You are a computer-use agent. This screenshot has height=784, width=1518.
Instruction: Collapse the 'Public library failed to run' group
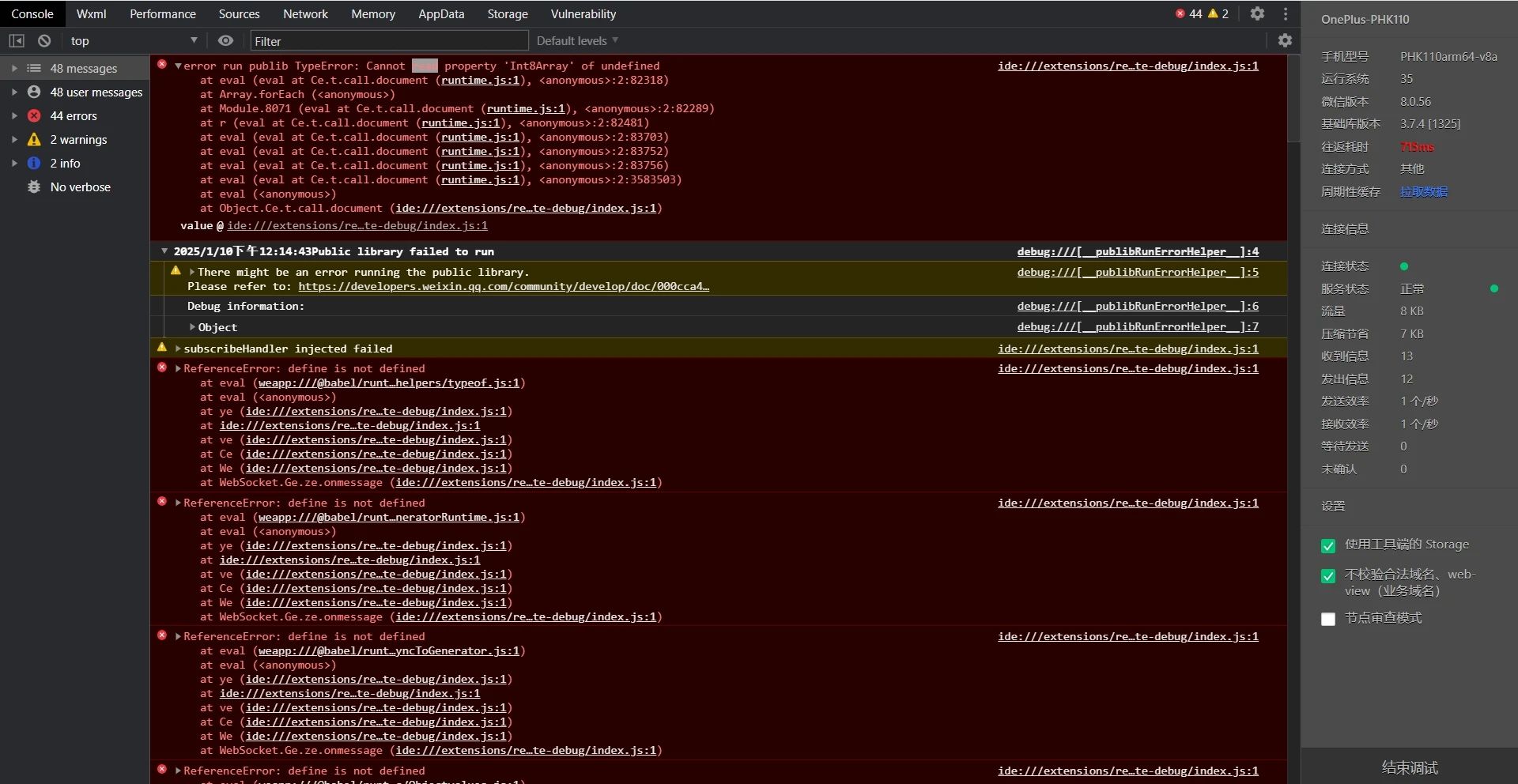[164, 251]
